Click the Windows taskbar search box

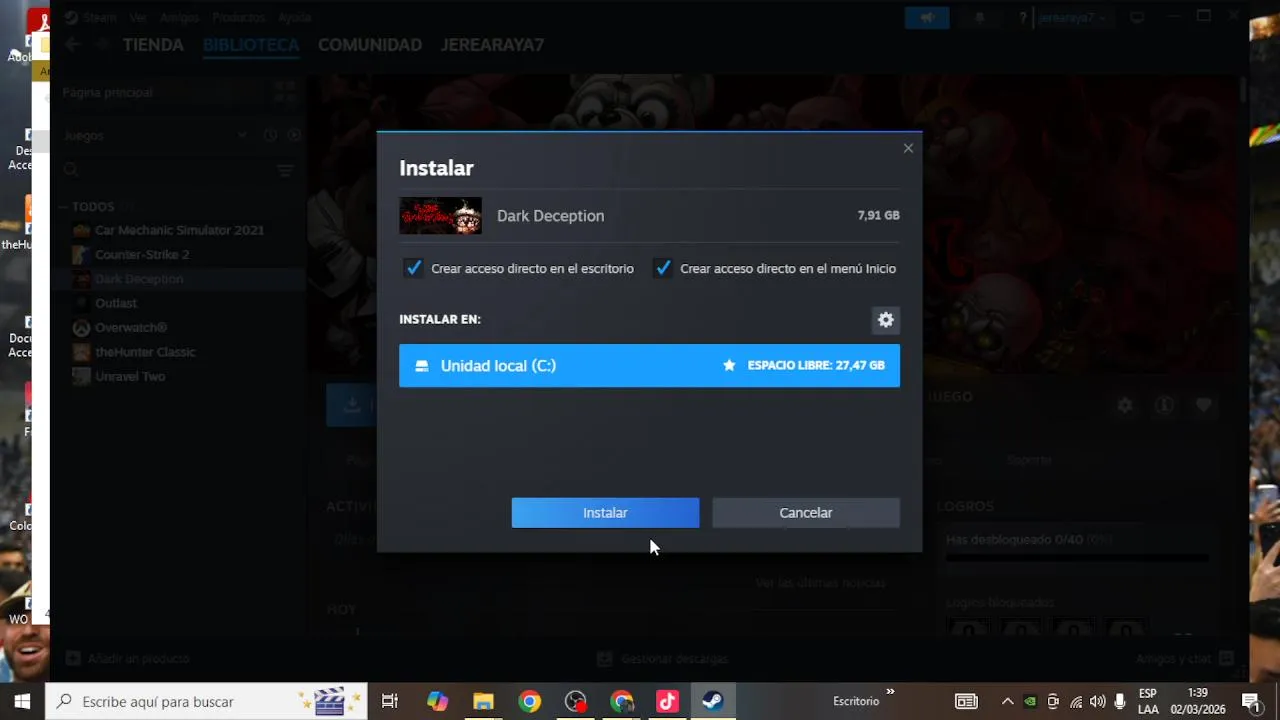tap(206, 701)
